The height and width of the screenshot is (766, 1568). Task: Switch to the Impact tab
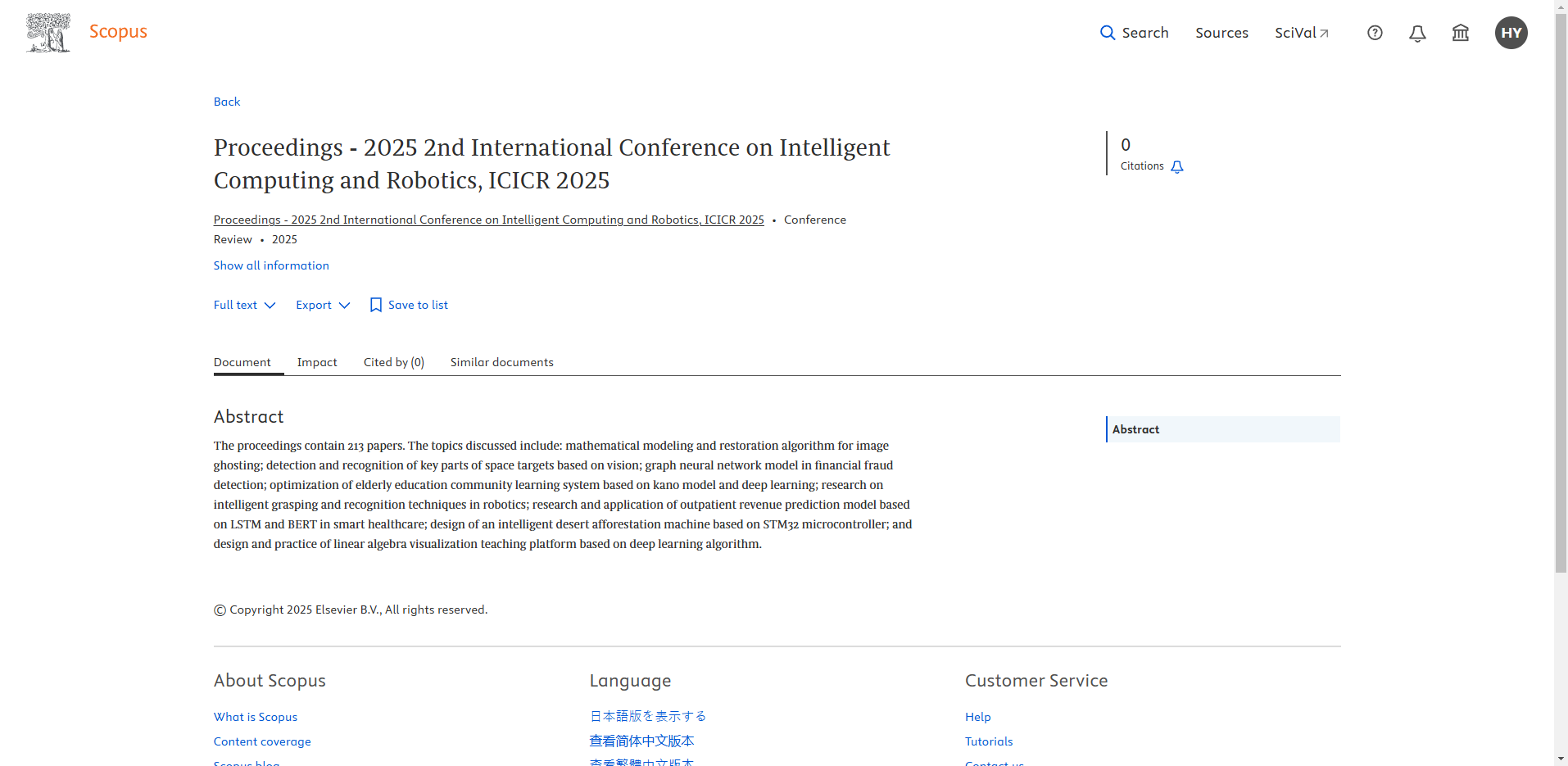click(317, 362)
